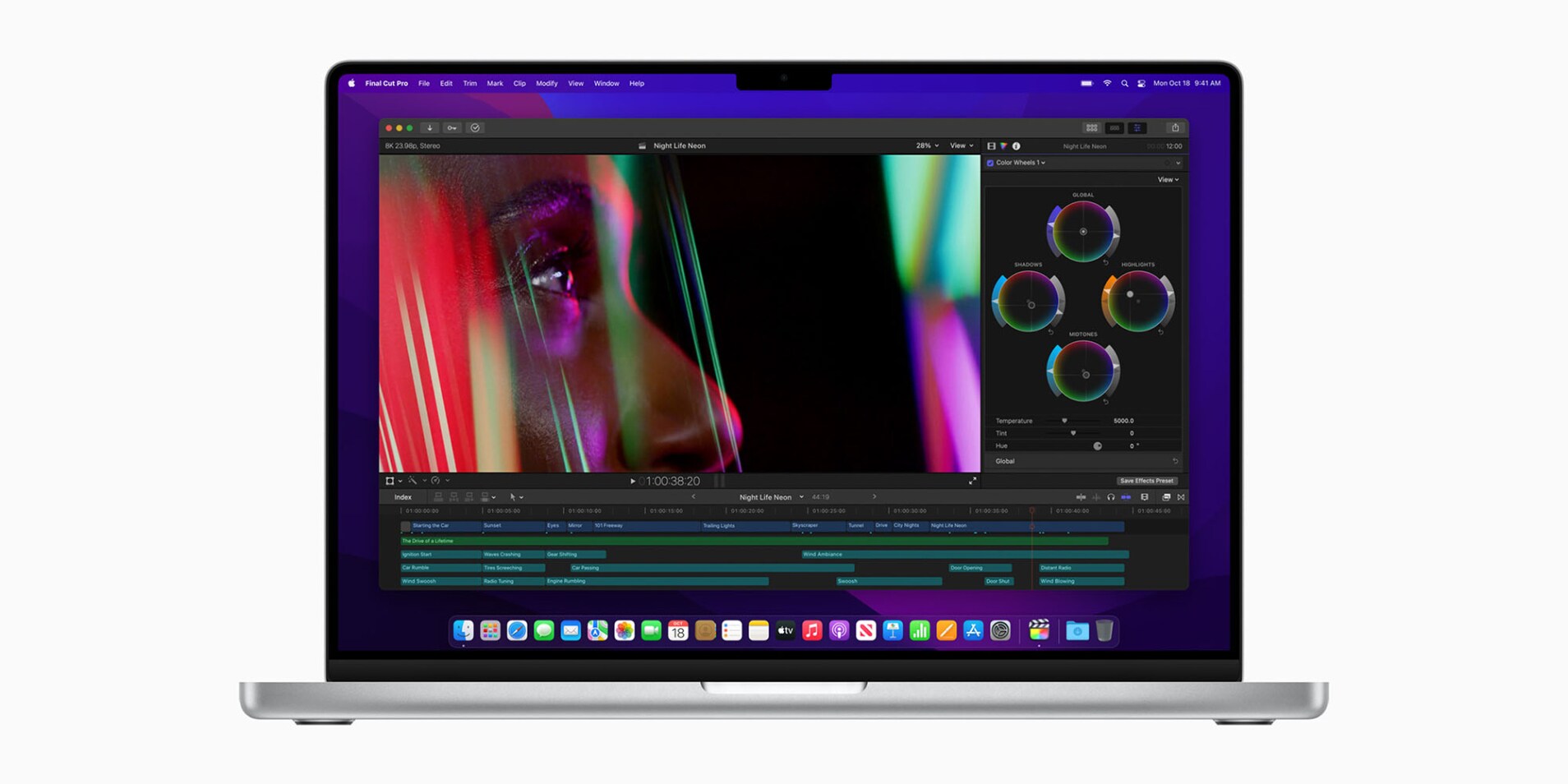Open the Trim menu
This screenshot has height=784, width=1568.
[x=470, y=83]
